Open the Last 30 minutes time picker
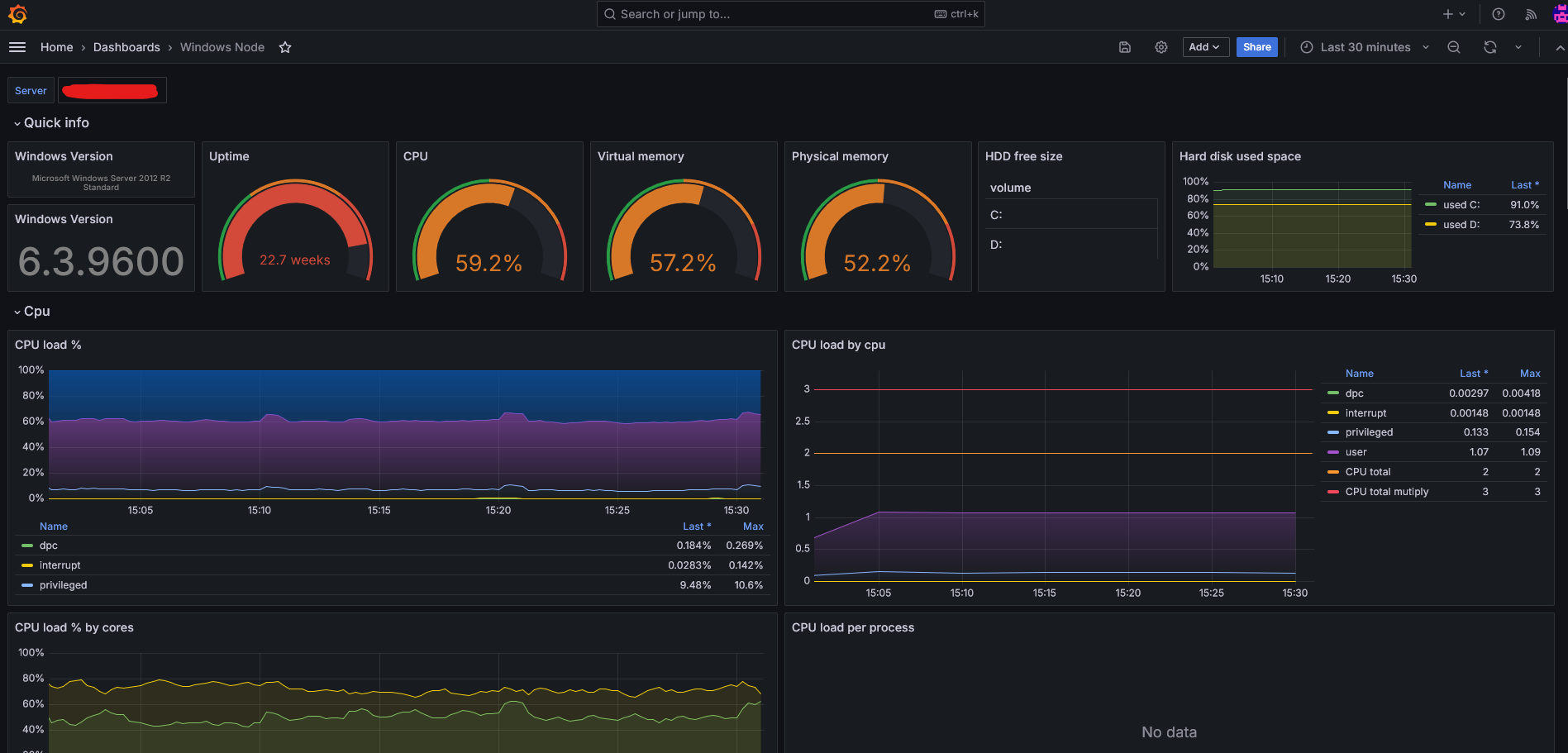The height and width of the screenshot is (753, 1568). [x=1365, y=47]
